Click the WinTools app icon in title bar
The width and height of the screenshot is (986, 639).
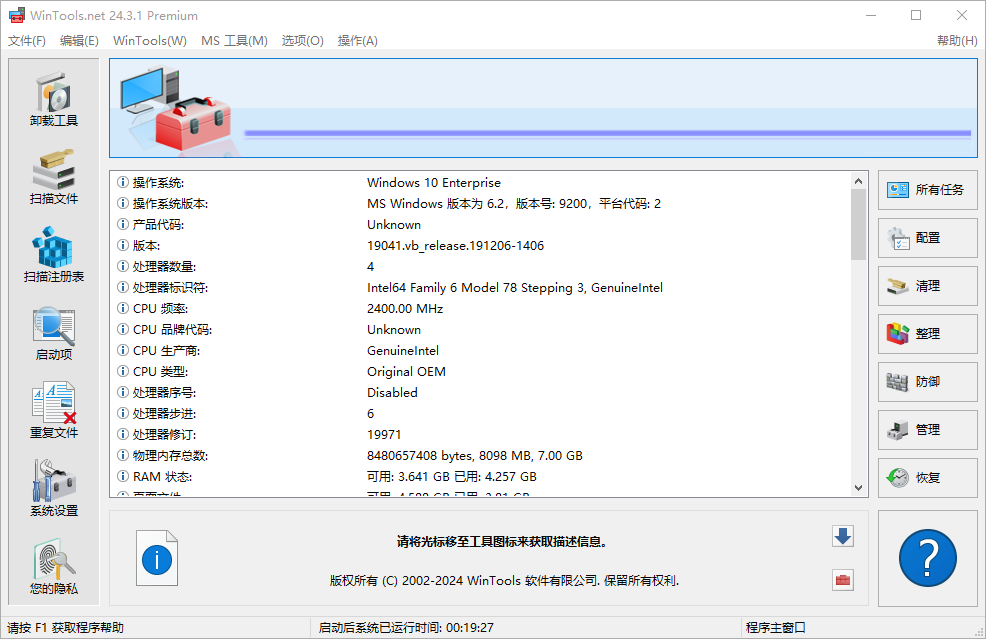[16, 15]
